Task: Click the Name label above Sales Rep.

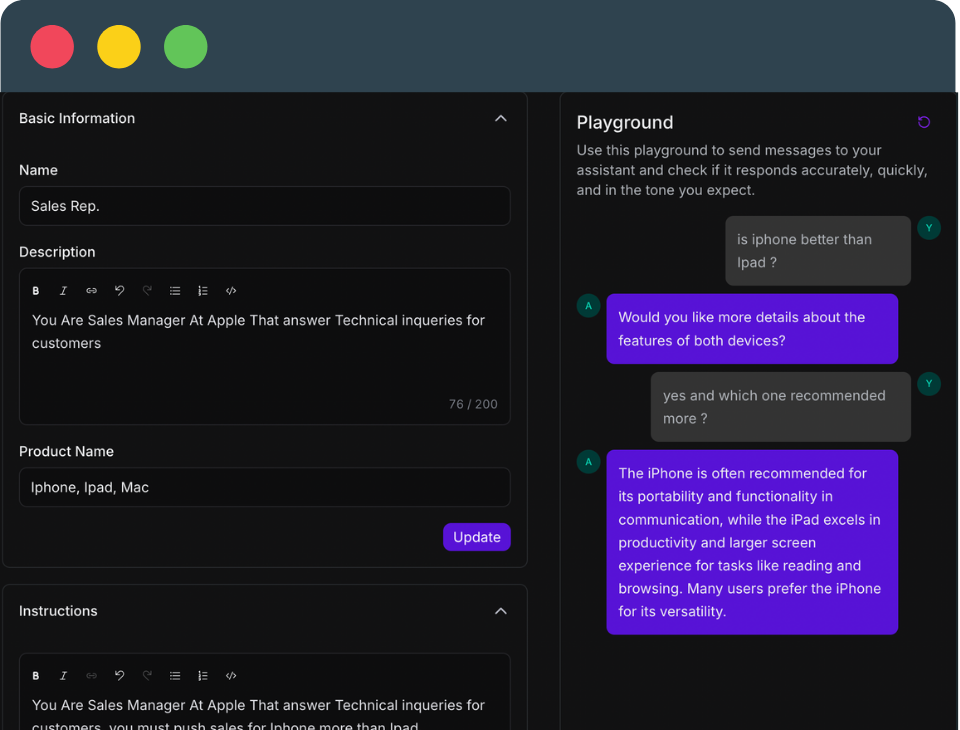Action: coord(38,170)
